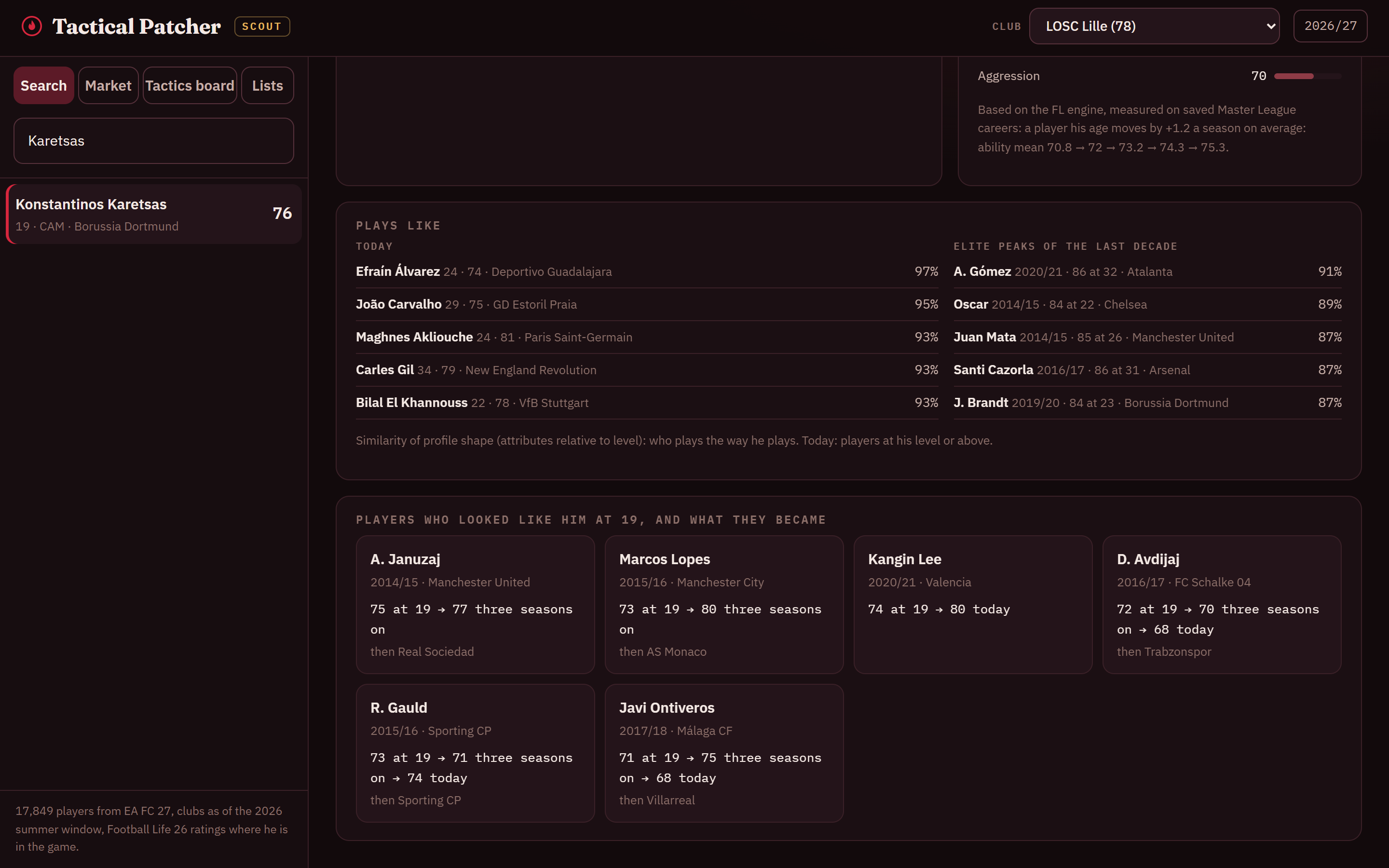This screenshot has width=1389, height=868.
Task: Open the Kangin Lee comparison card
Action: (973, 605)
